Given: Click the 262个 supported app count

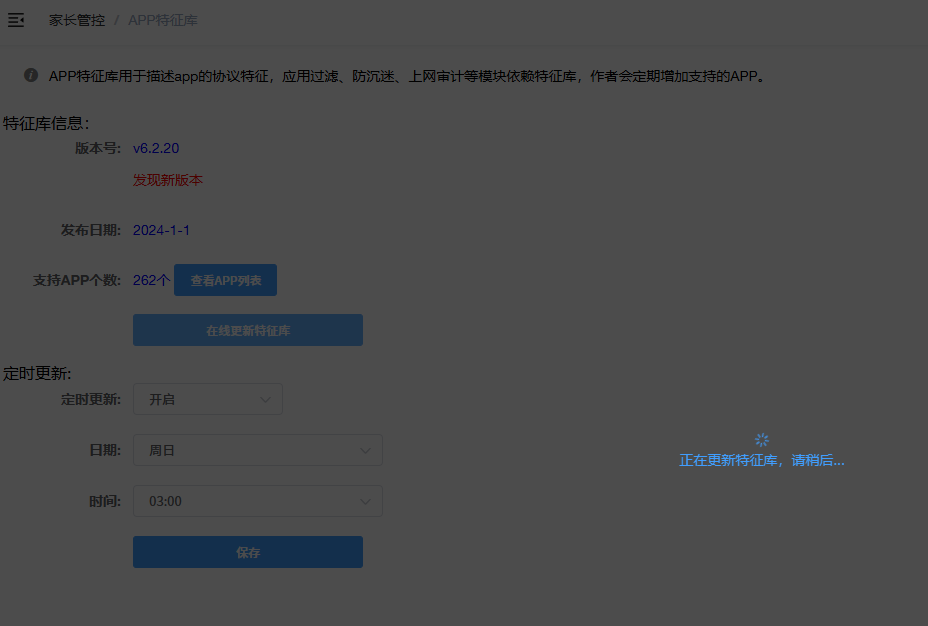Looking at the screenshot, I should click(x=152, y=280).
